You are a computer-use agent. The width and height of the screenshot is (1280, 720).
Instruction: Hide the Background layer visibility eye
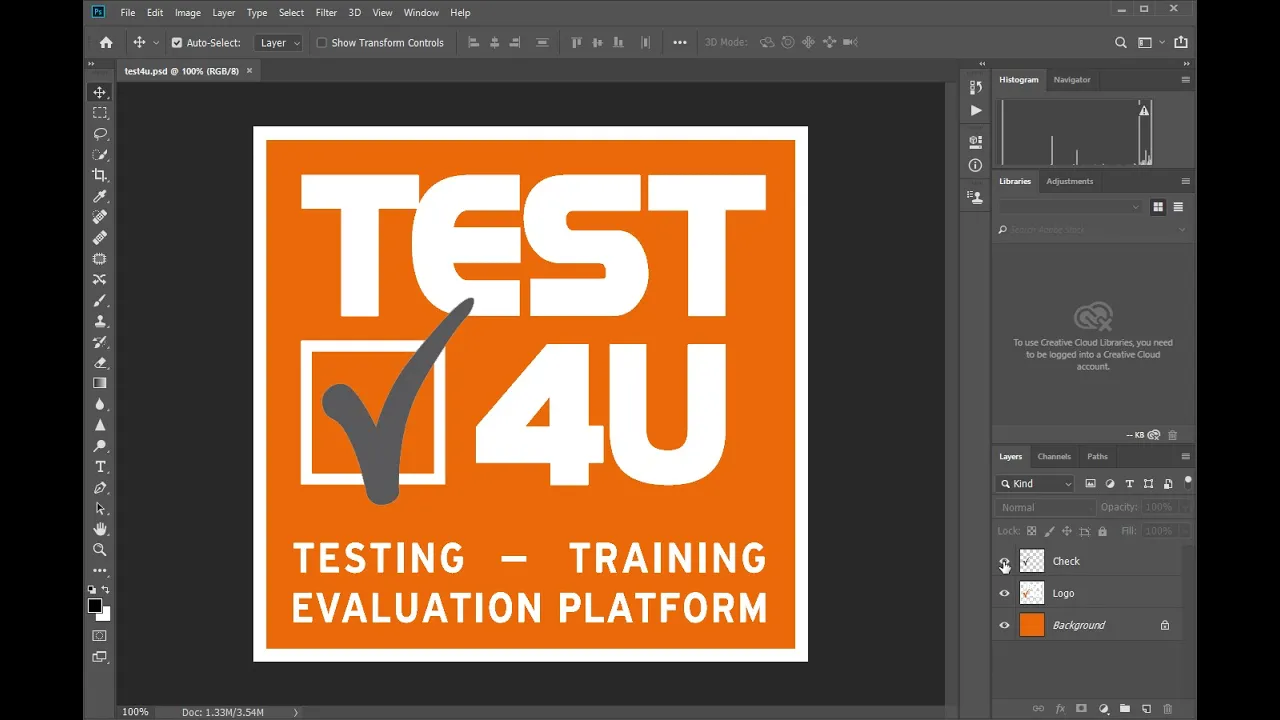[1005, 625]
